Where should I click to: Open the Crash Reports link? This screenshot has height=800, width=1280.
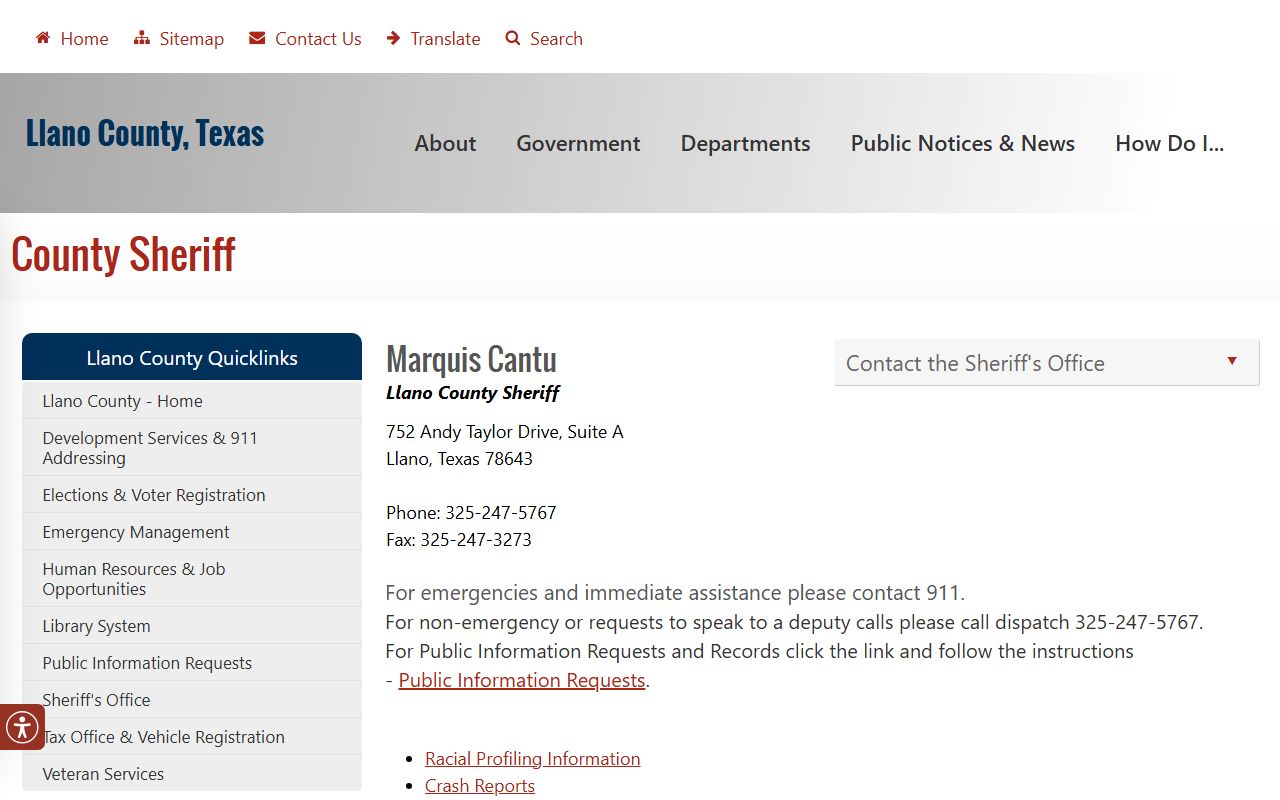480,786
